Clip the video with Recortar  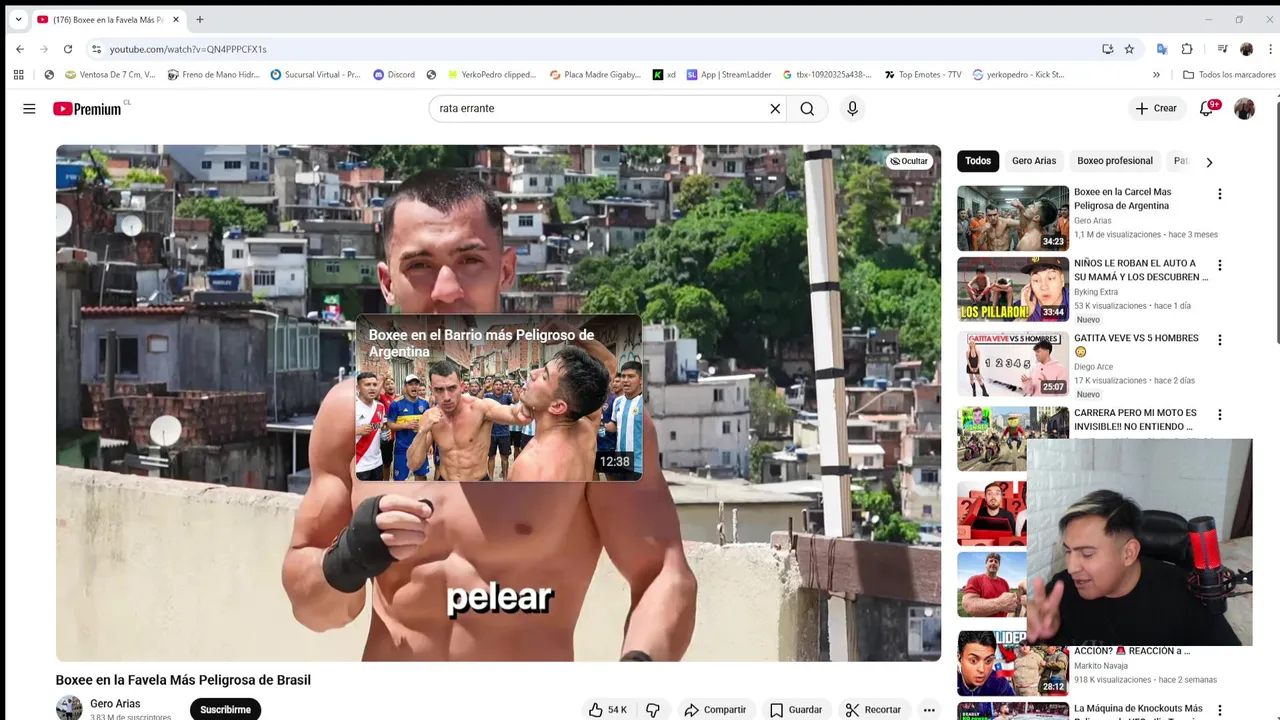tap(874, 710)
